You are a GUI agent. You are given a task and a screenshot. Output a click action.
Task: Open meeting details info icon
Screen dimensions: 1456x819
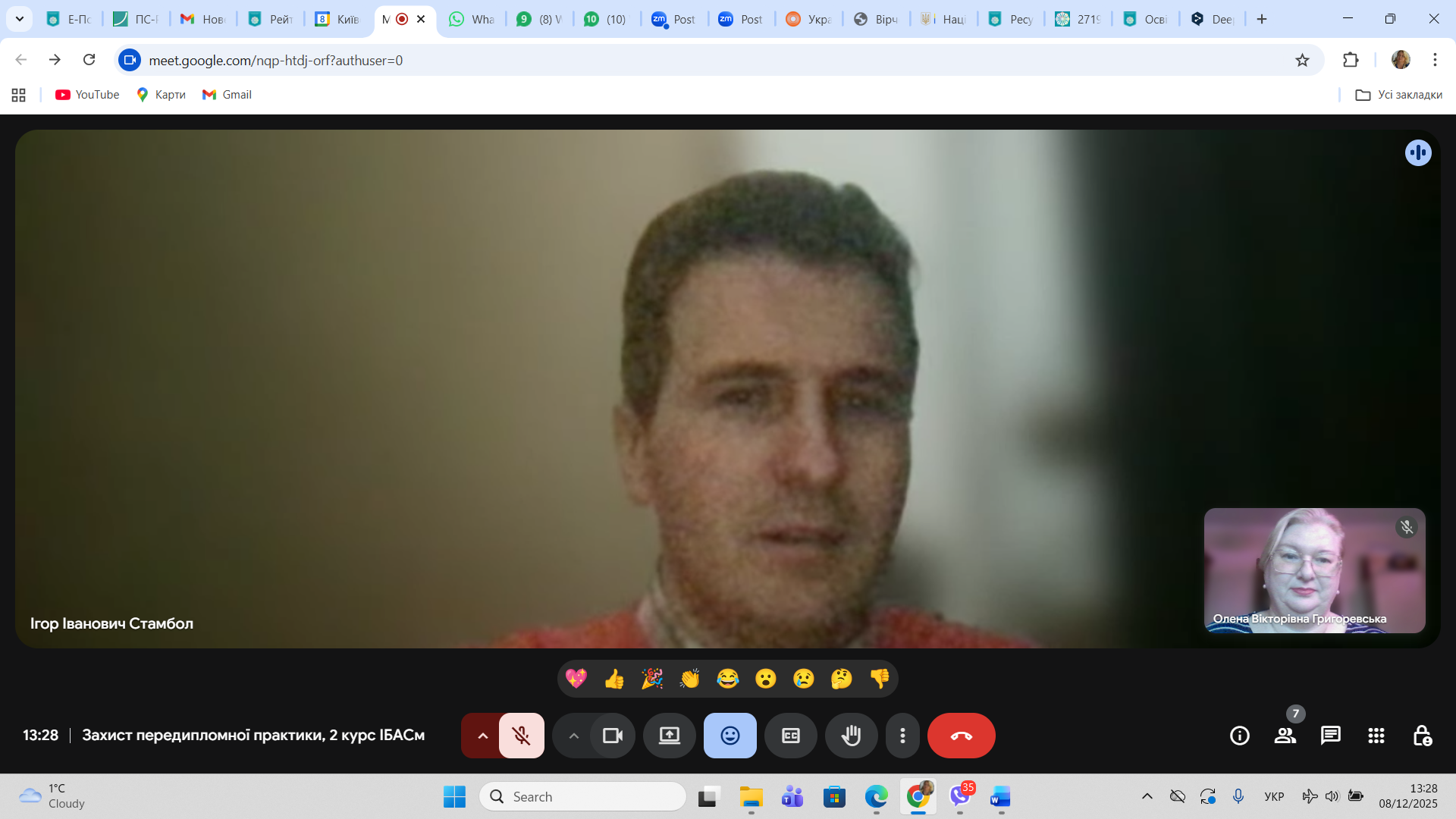click(x=1239, y=736)
